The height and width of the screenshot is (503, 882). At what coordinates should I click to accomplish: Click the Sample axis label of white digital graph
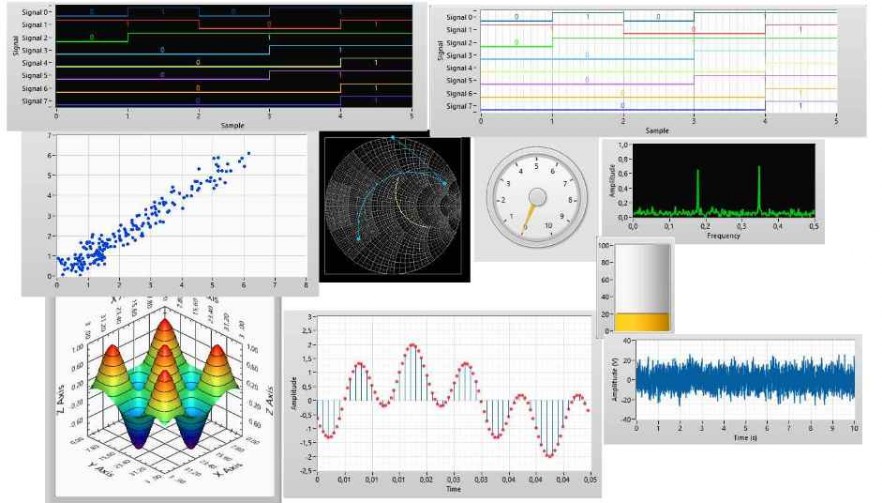point(657,131)
